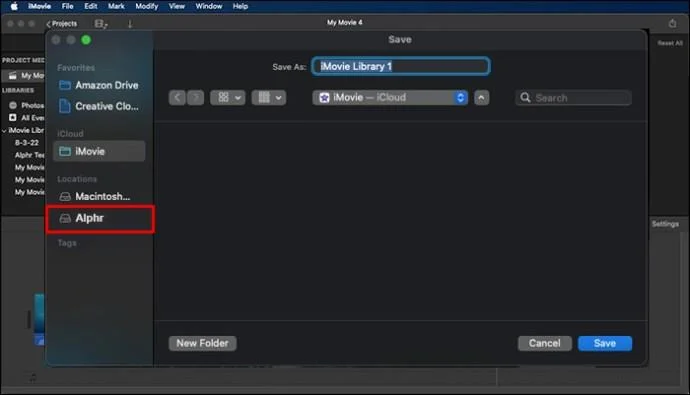
Task: Select iMovie under iCloud in sidebar
Action: coord(99,151)
